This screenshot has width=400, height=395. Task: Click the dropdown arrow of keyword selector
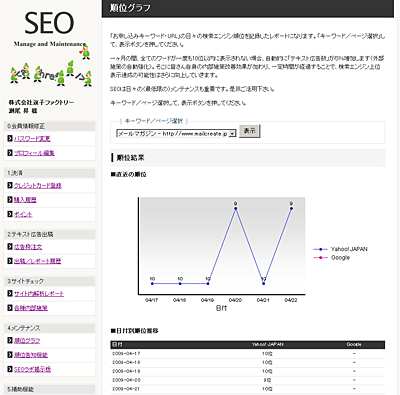click(233, 133)
